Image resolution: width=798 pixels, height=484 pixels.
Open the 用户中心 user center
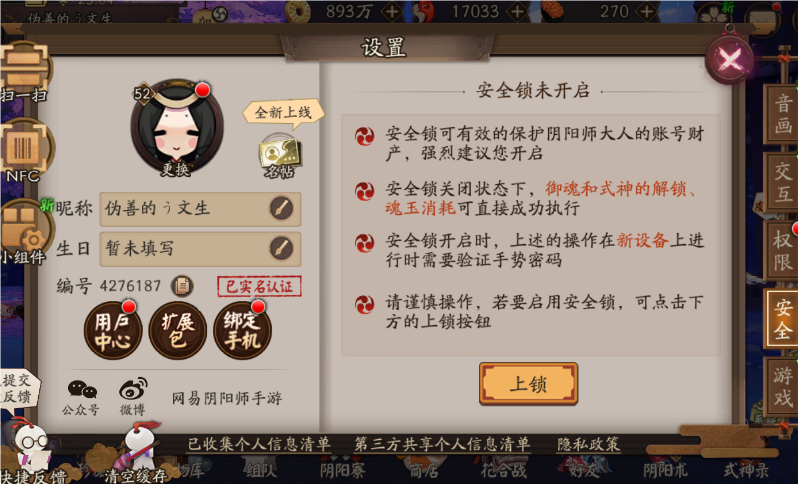[x=112, y=331]
